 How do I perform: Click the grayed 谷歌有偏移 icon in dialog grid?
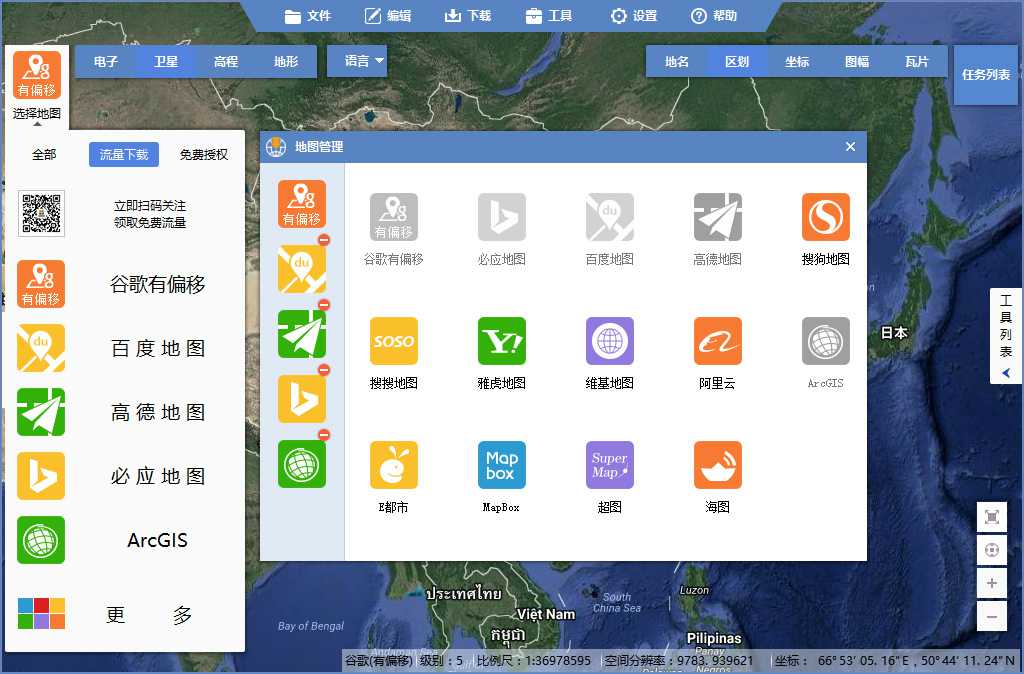click(x=394, y=217)
